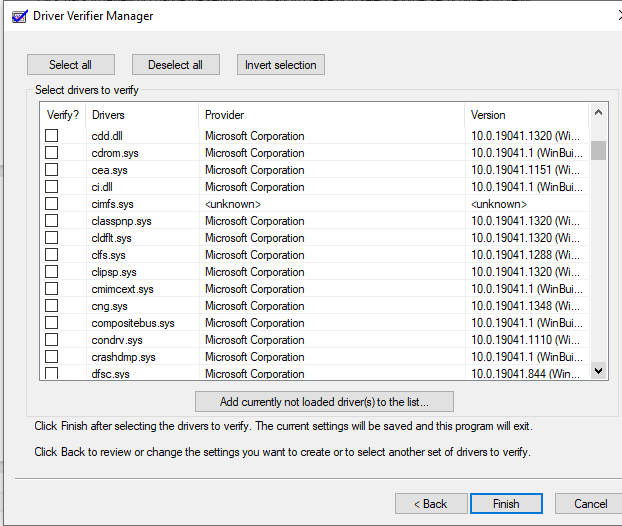Image resolution: width=622 pixels, height=526 pixels.
Task: Click the Verify? column header
Action: click(x=62, y=115)
